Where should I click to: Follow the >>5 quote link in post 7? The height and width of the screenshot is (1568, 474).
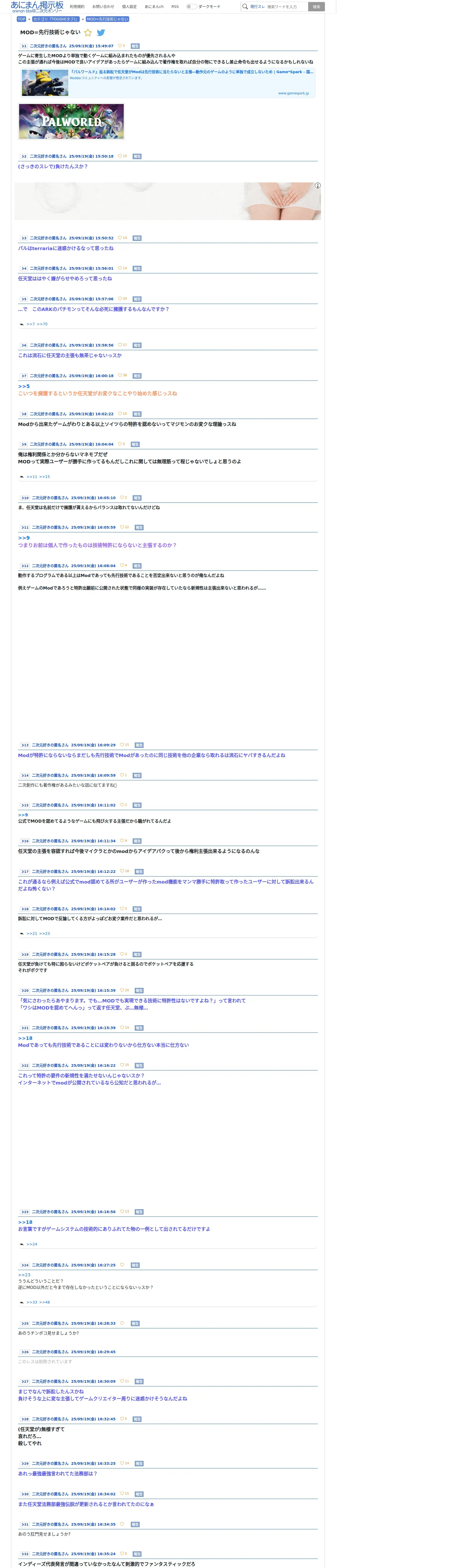coord(24,387)
